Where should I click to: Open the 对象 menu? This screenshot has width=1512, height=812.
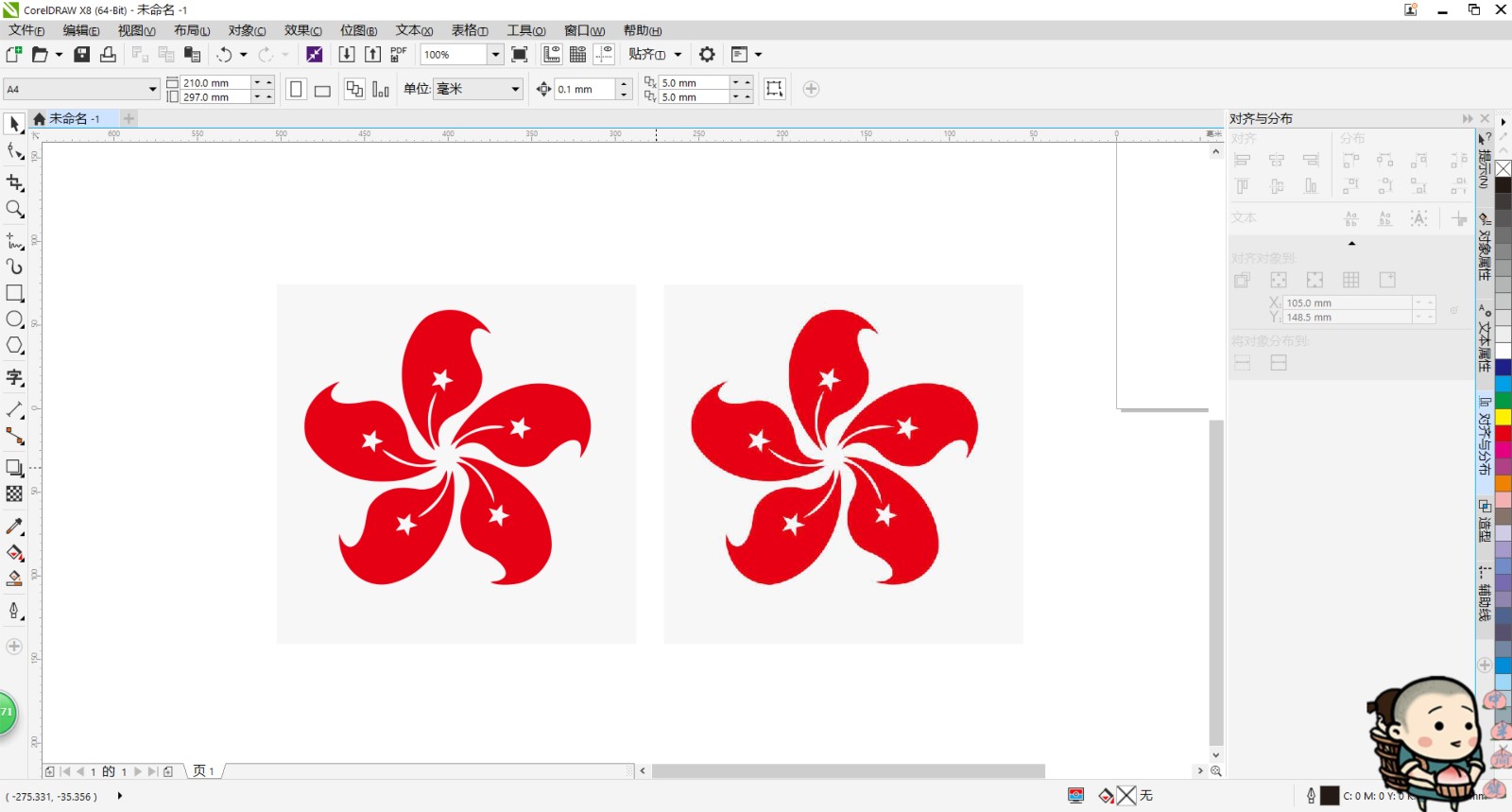248,30
